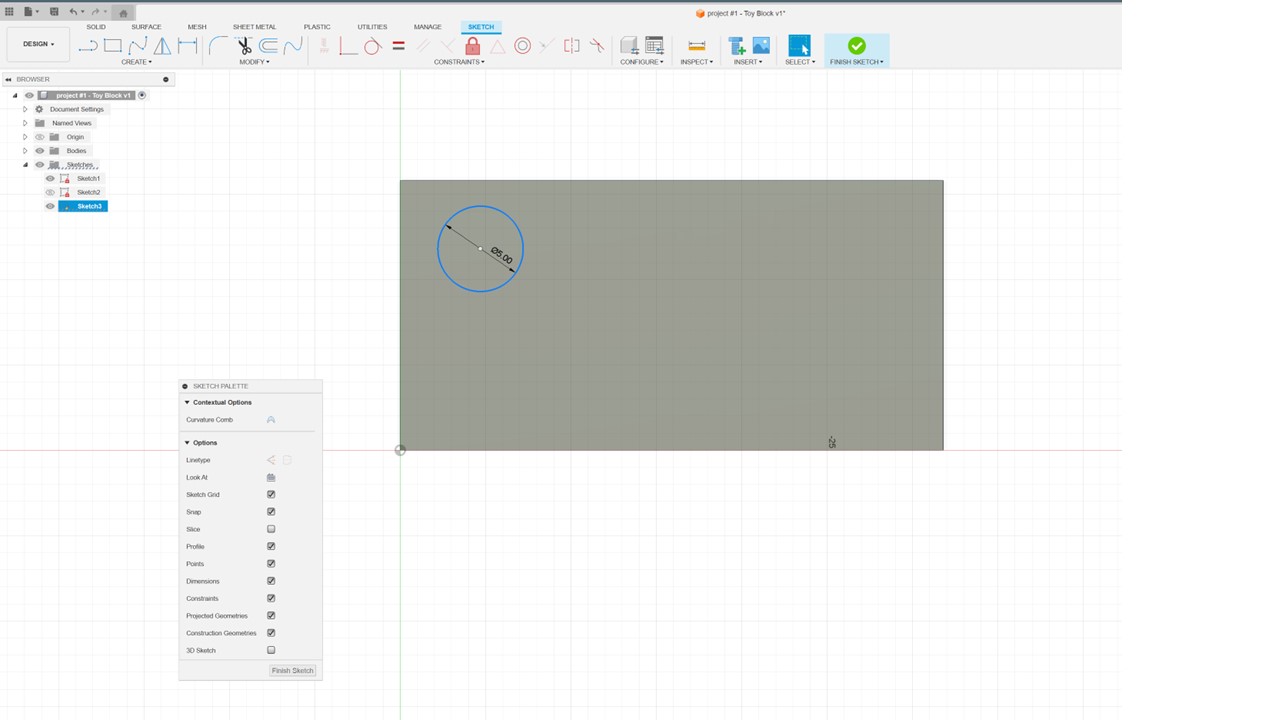Image resolution: width=1280 pixels, height=720 pixels.
Task: Select the 2-Point Rectangle tool
Action: coord(113,46)
